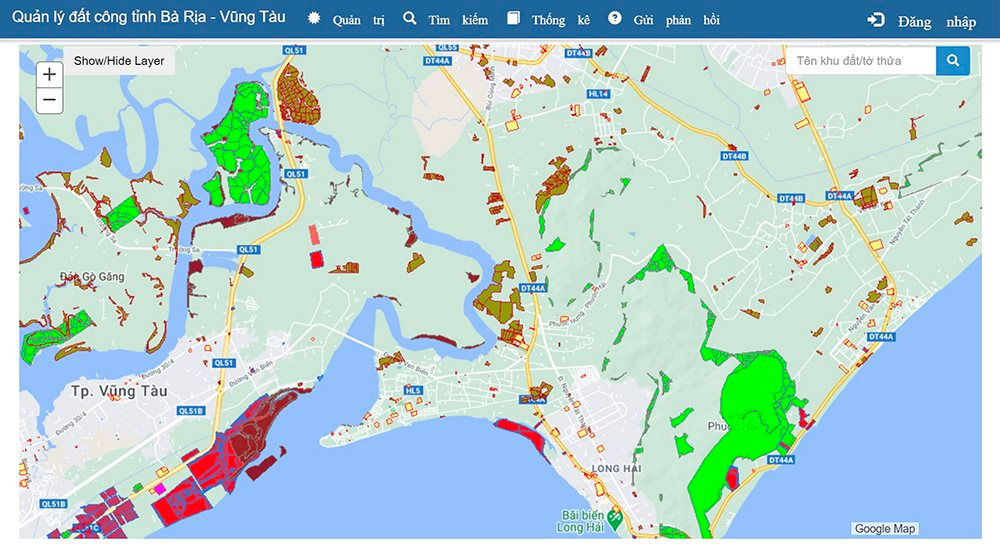Image resolution: width=1000 pixels, height=545 pixels.
Task: Click the Đăng nhập login link
Action: 936,21
